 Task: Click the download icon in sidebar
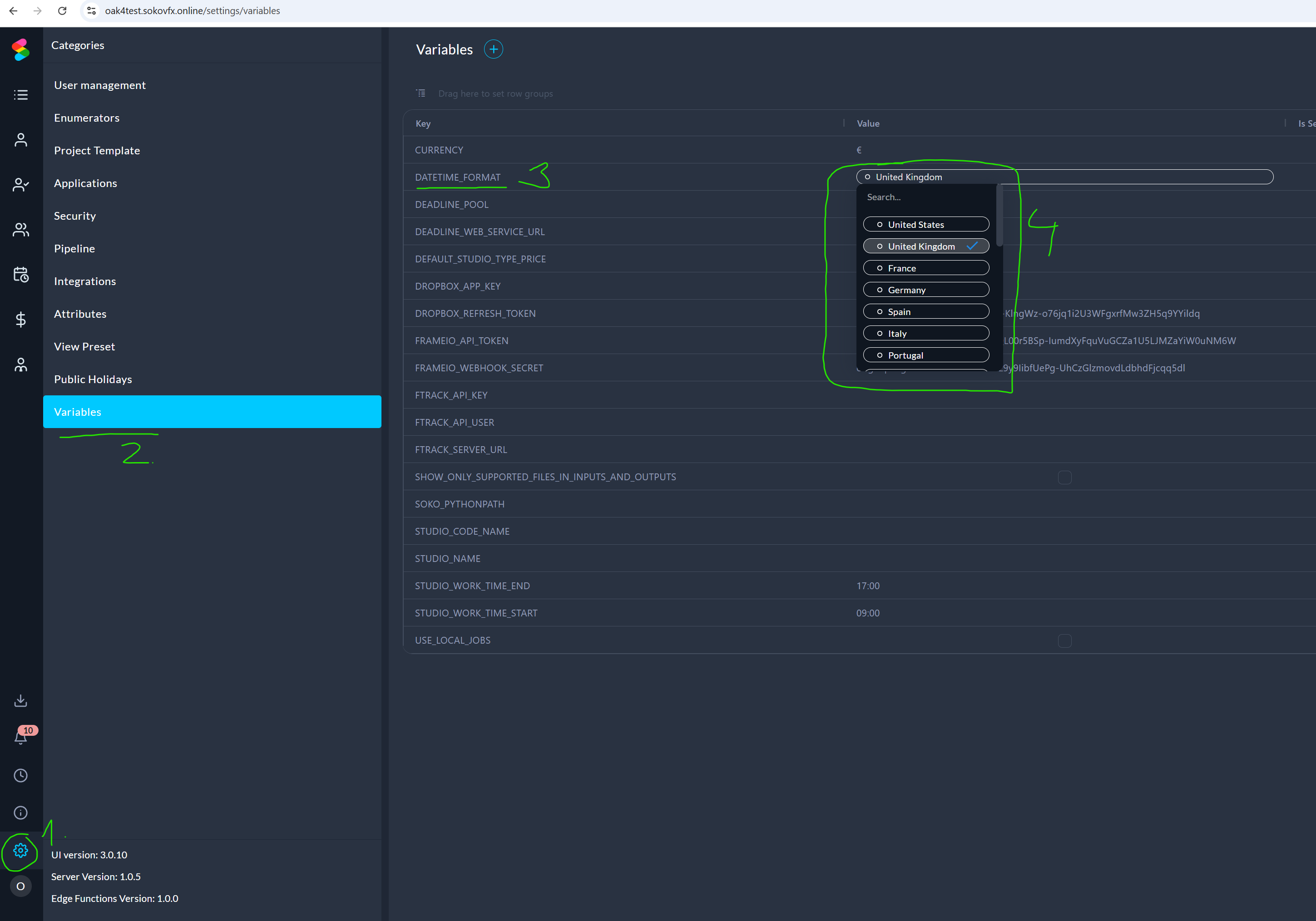[20, 700]
